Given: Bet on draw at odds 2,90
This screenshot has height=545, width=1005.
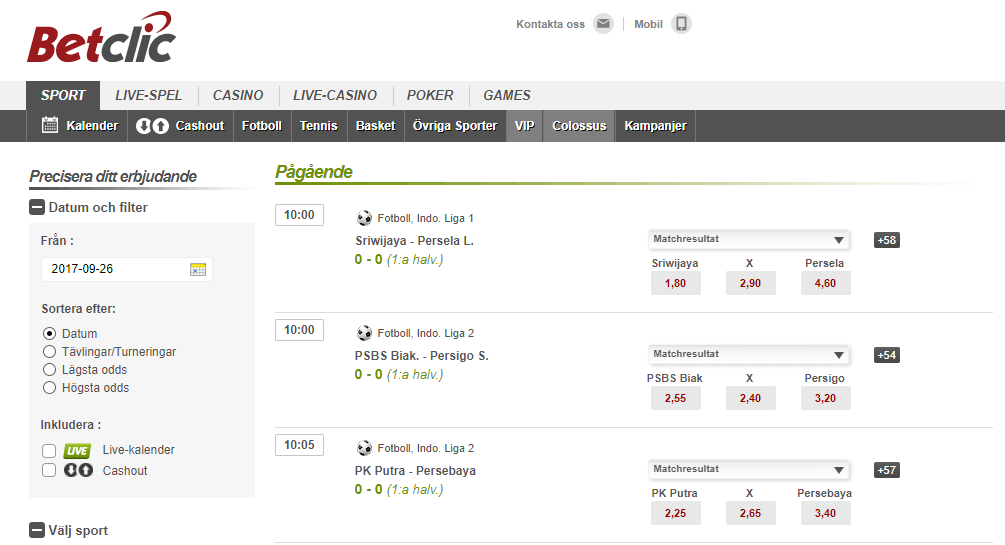Looking at the screenshot, I should [751, 283].
